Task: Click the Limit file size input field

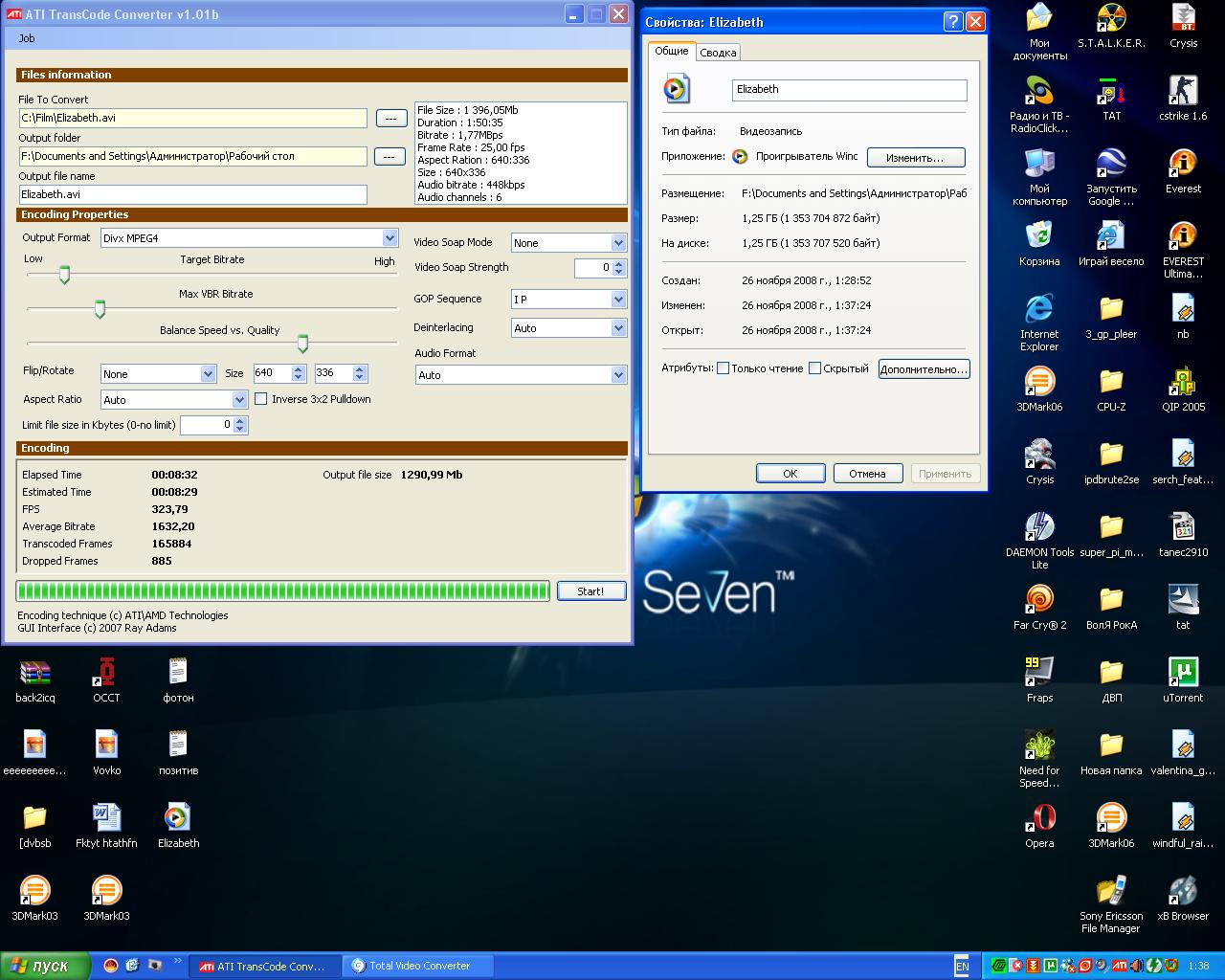Action: click(207, 425)
